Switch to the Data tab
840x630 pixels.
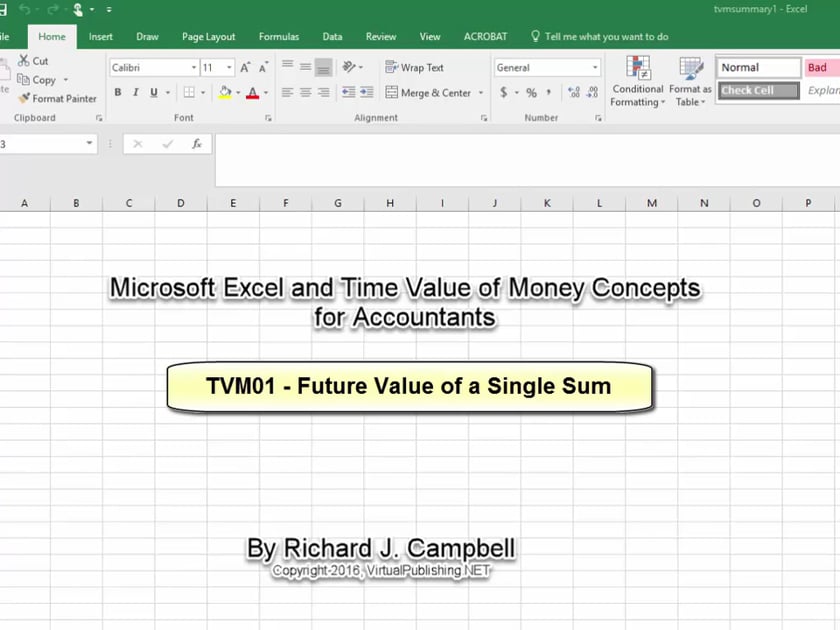coord(332,36)
